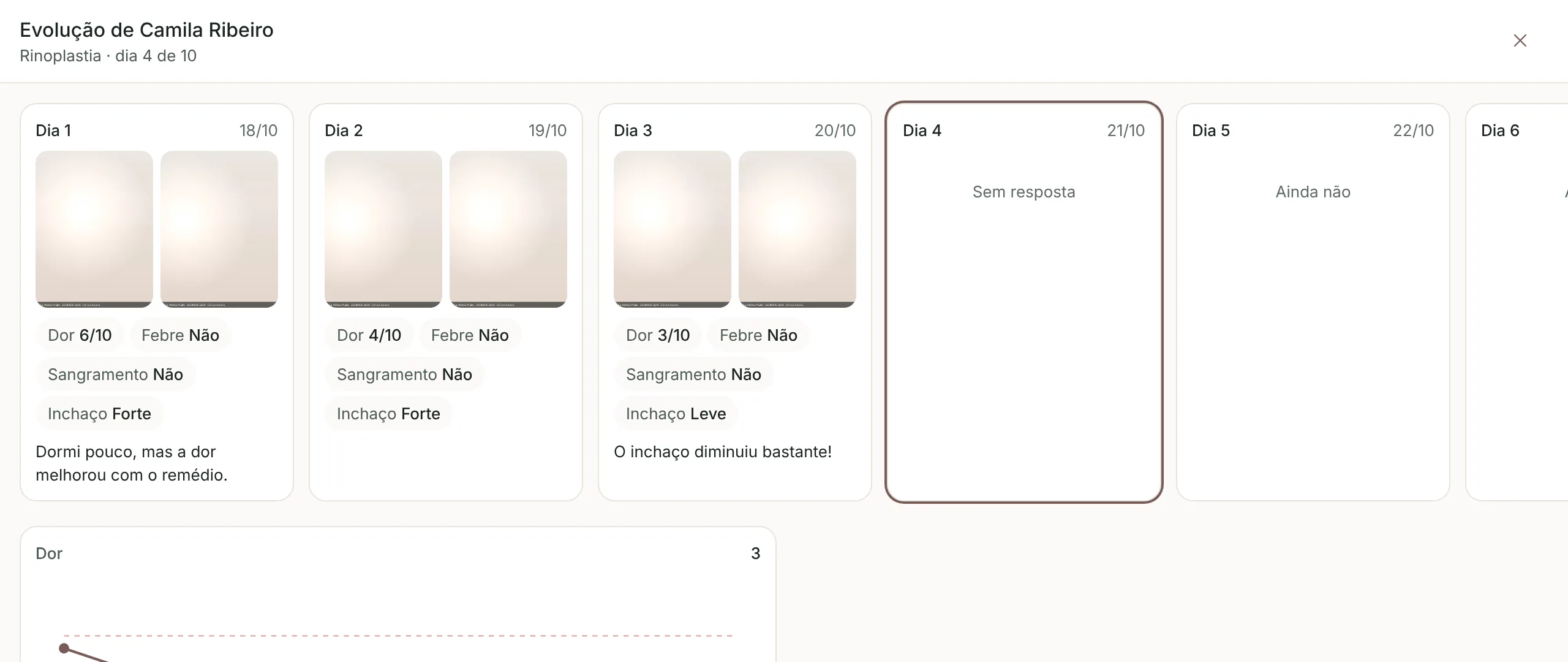Click the first data point on Dor chart
This screenshot has height=662, width=1568.
[x=64, y=648]
